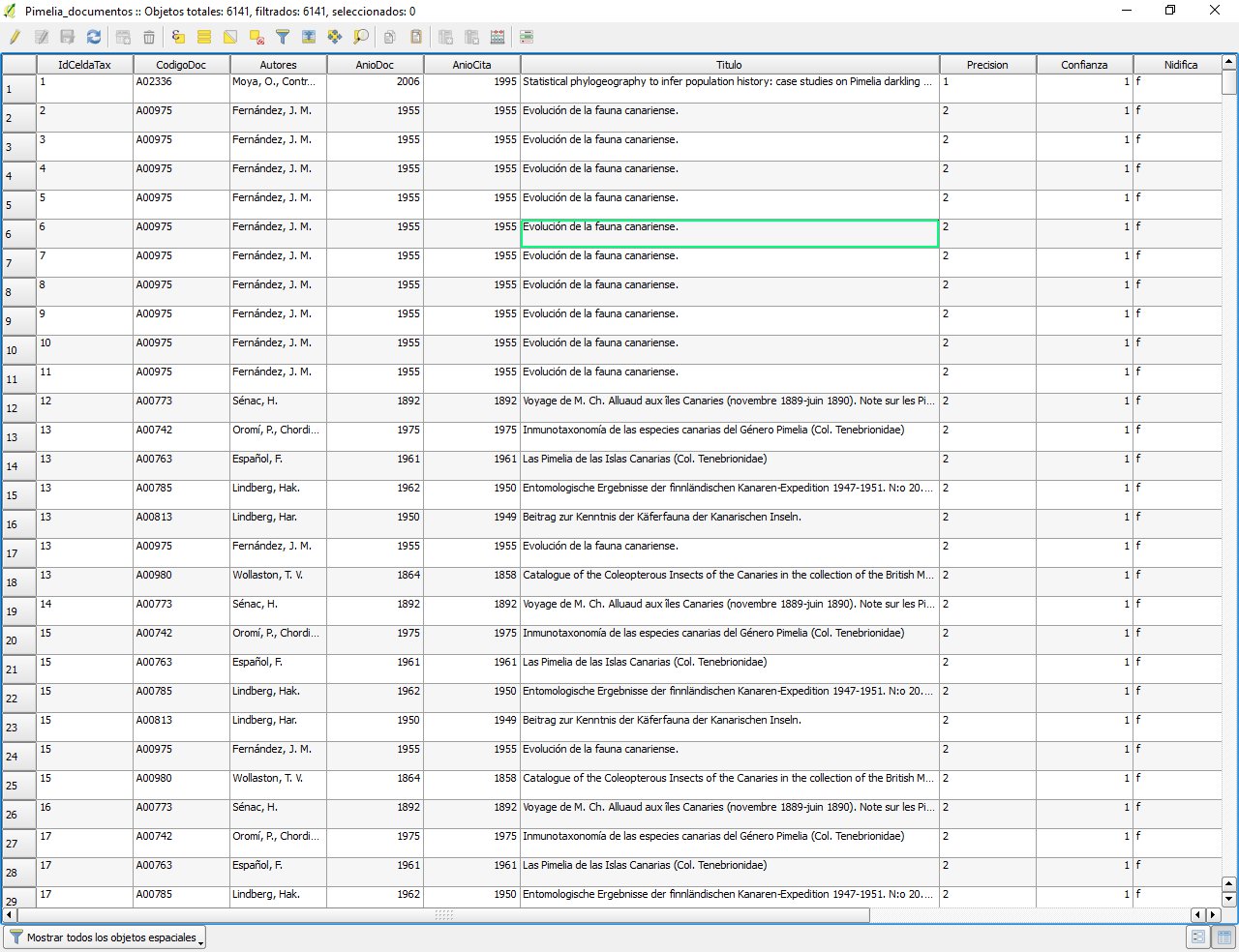Click the invert selection icon

click(x=230, y=37)
